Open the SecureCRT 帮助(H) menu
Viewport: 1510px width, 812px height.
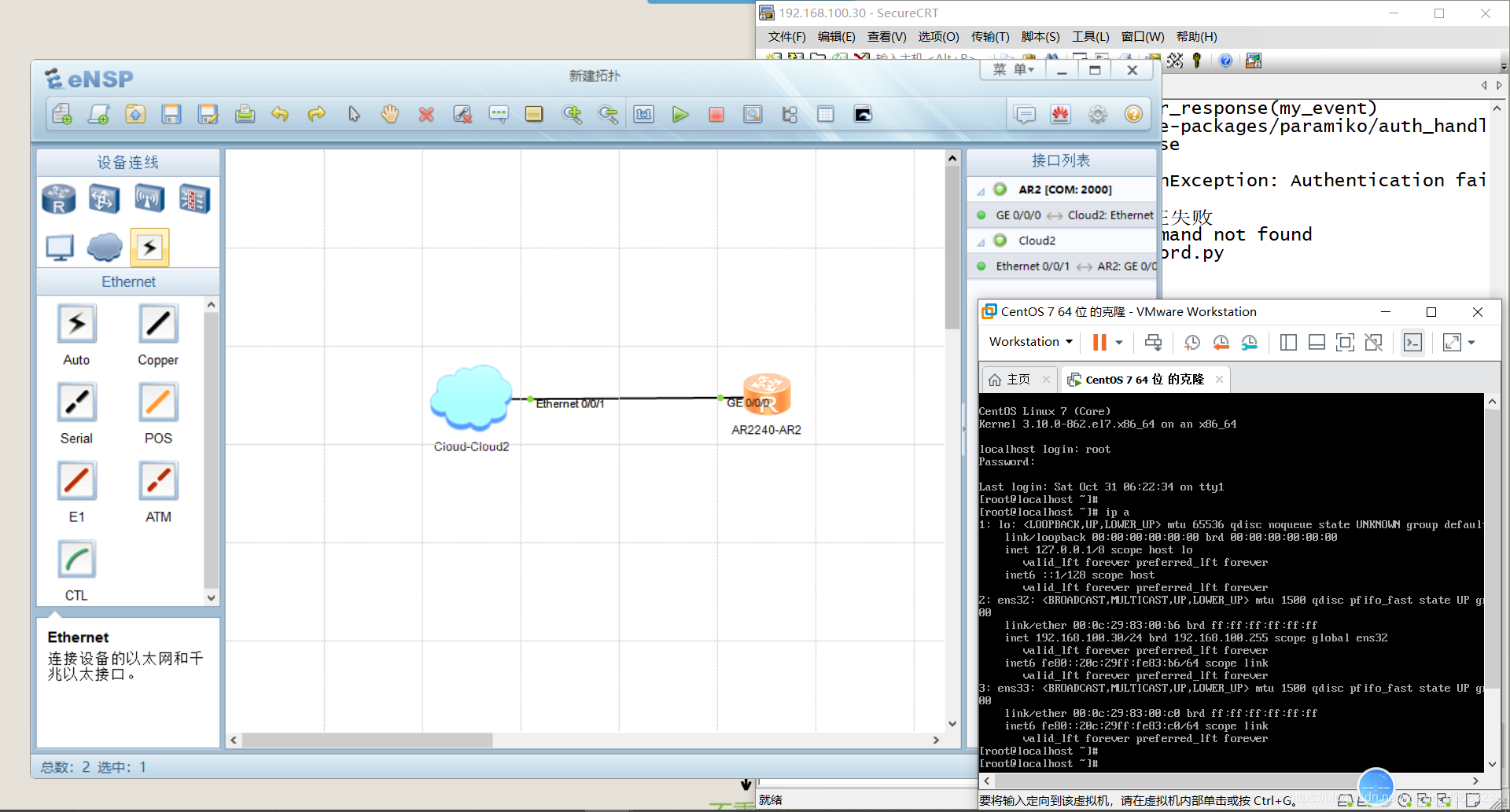pyautogui.click(x=1196, y=37)
